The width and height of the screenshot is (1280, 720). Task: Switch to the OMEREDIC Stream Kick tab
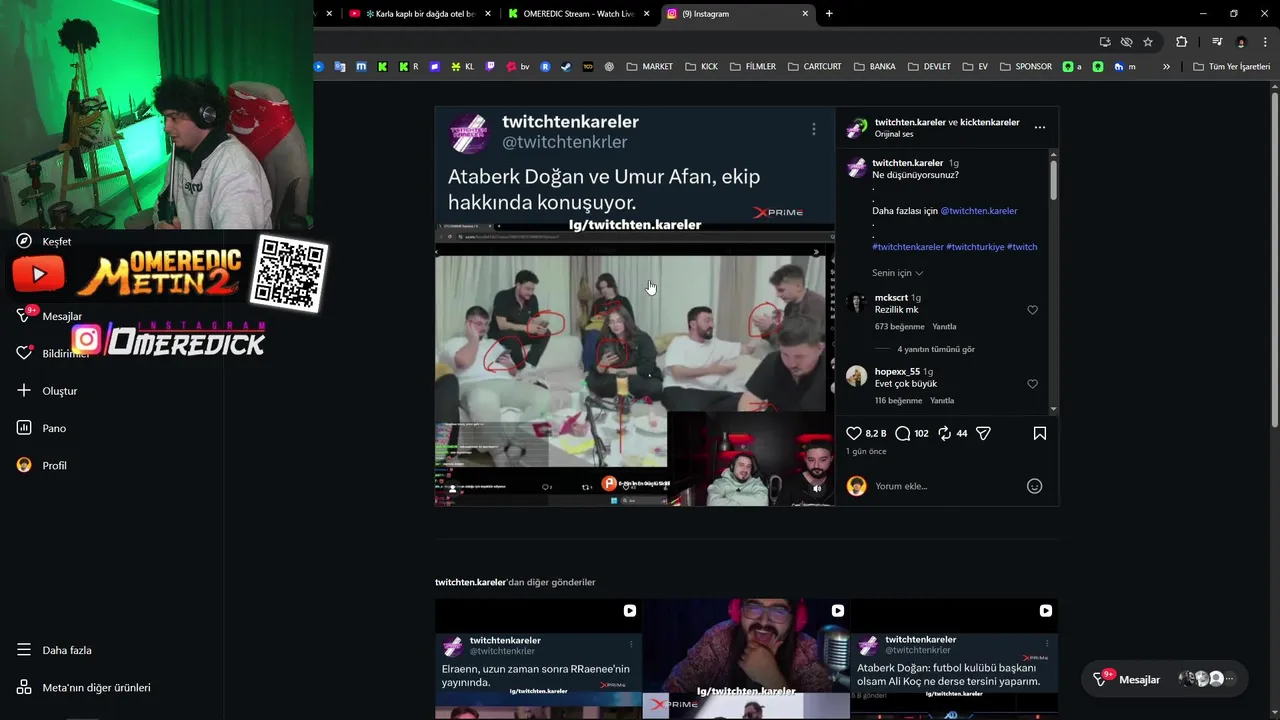click(x=576, y=14)
